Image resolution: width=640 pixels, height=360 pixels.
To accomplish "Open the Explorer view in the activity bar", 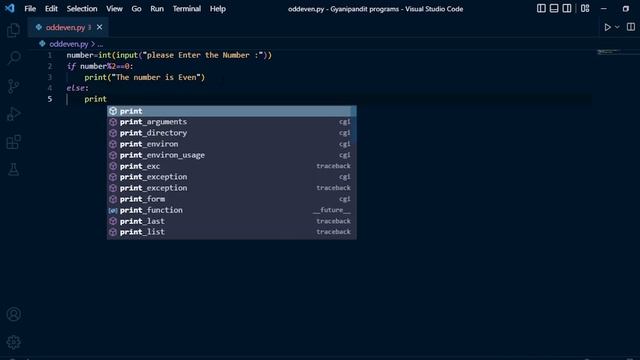I will [x=13, y=30].
